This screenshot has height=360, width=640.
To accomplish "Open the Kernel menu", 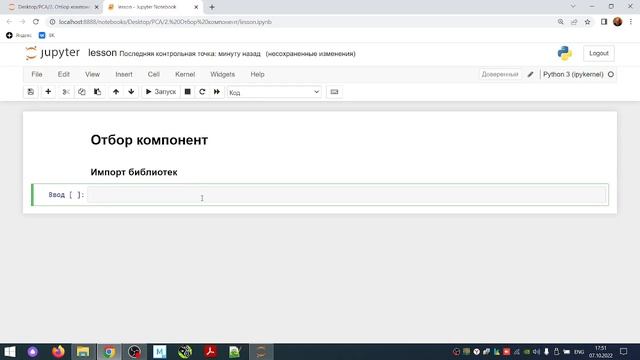I will [x=185, y=74].
